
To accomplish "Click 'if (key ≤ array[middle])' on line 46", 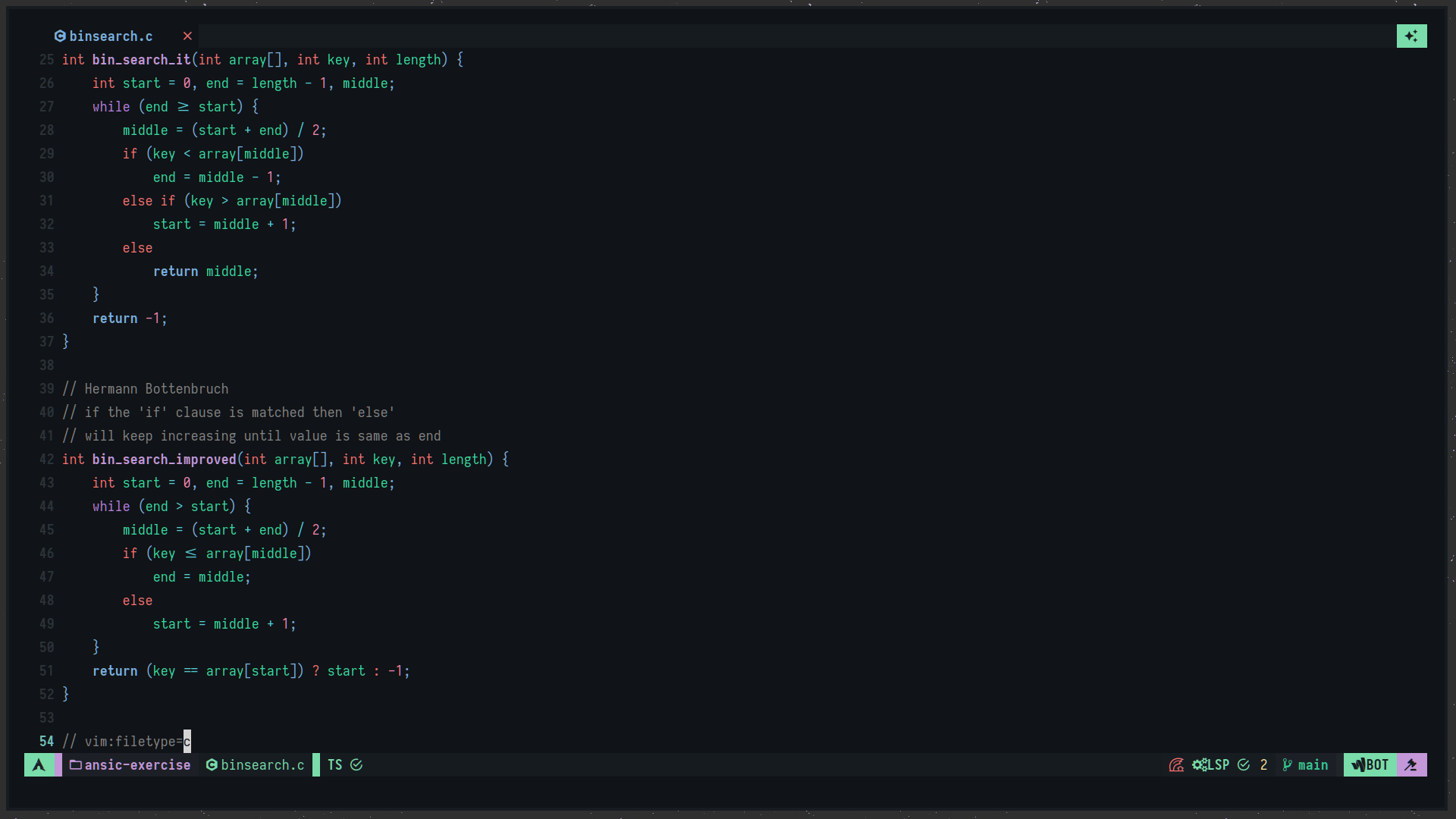I will point(217,553).
